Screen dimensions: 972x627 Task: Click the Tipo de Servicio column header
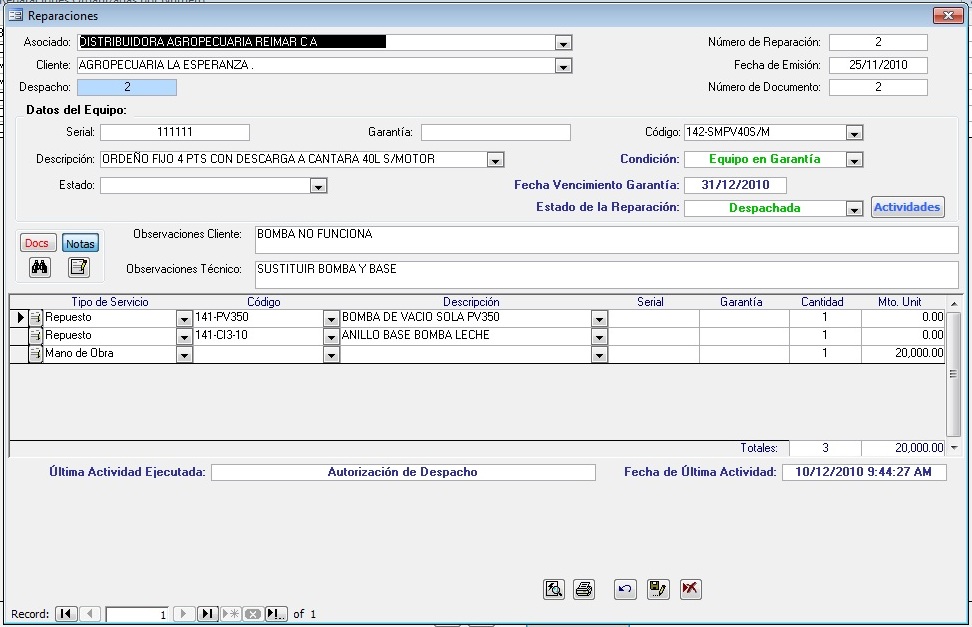point(110,302)
